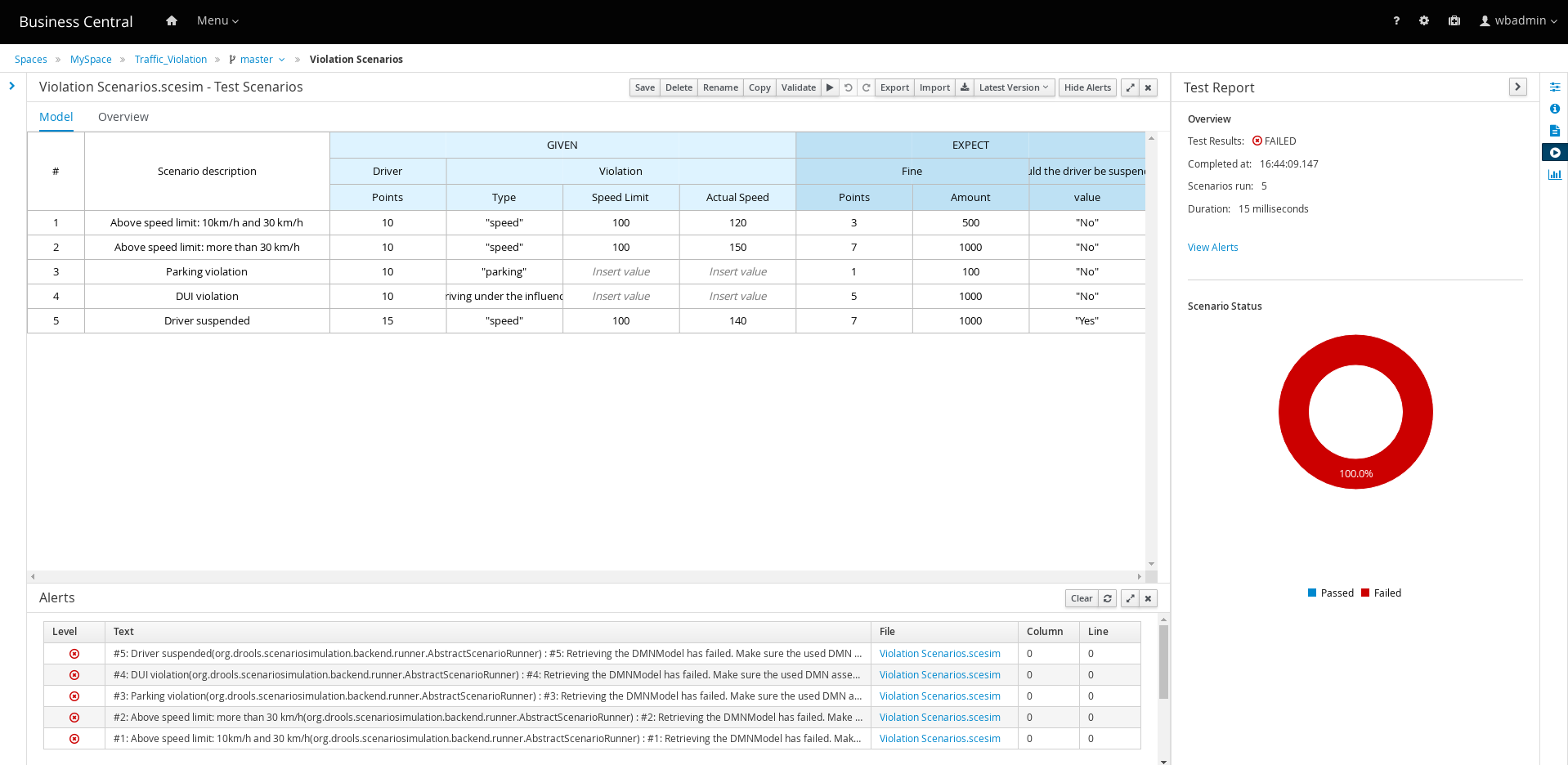The image size is (1568, 765).
Task: Open the admin settings gear
Action: click(1424, 21)
